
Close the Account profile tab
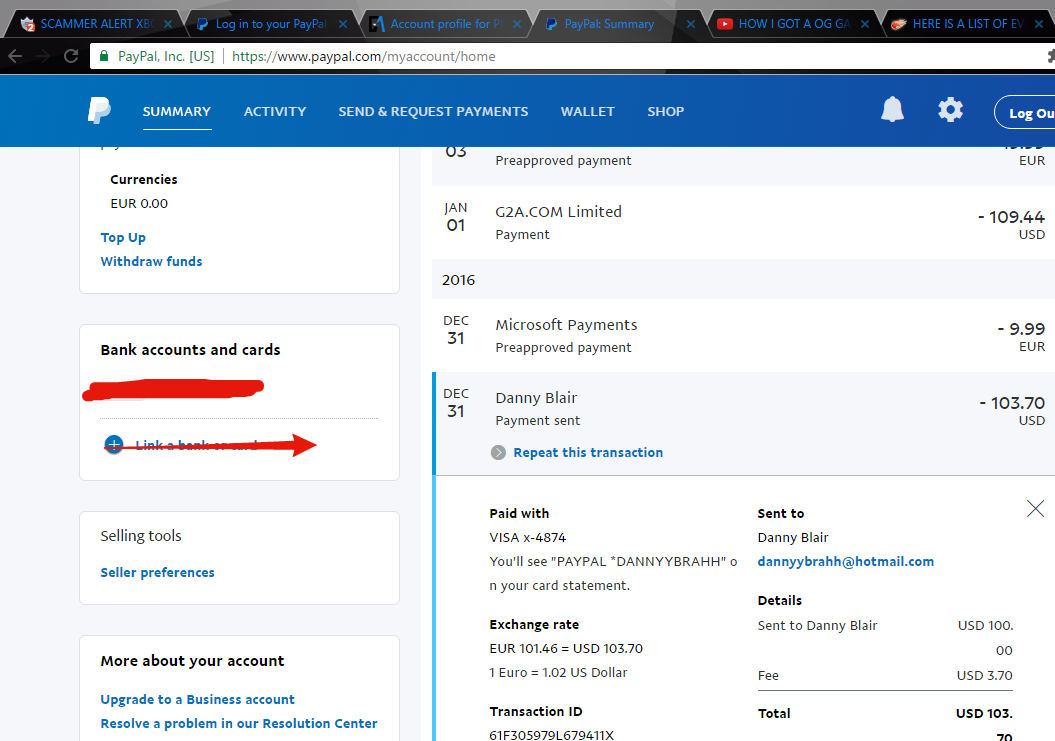tap(517, 24)
